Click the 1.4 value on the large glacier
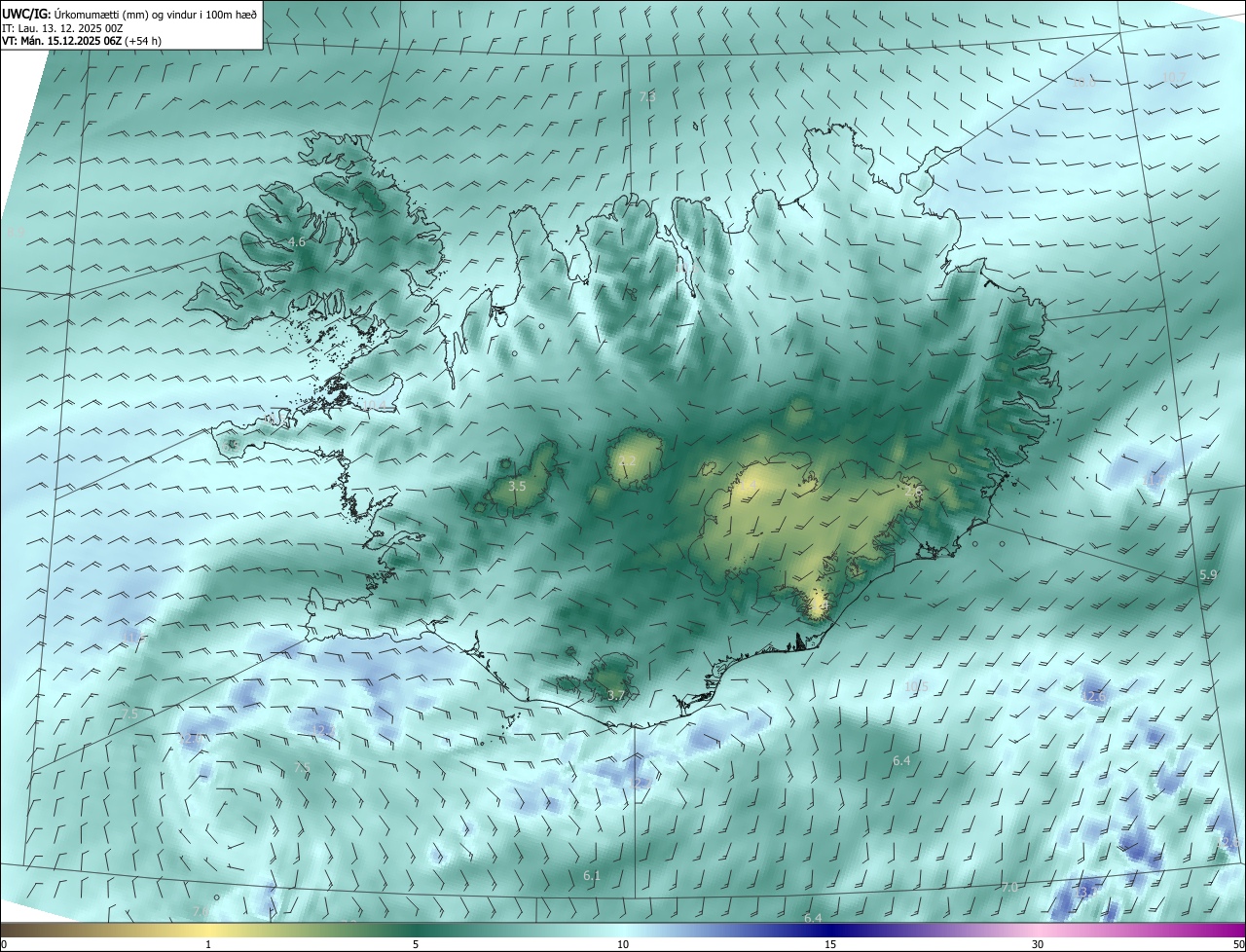The image size is (1246, 952). 751,484
